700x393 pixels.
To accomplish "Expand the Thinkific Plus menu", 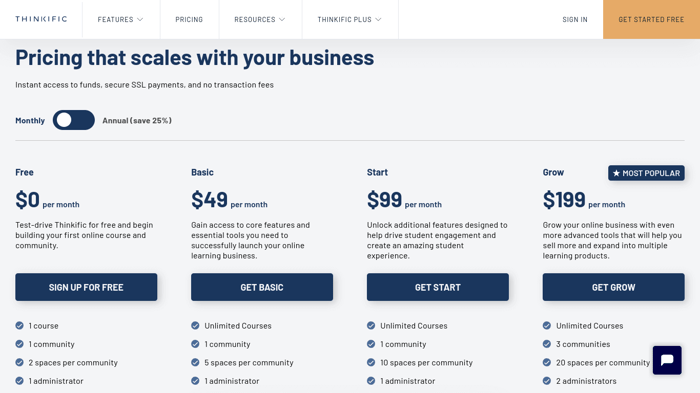I will point(350,19).
